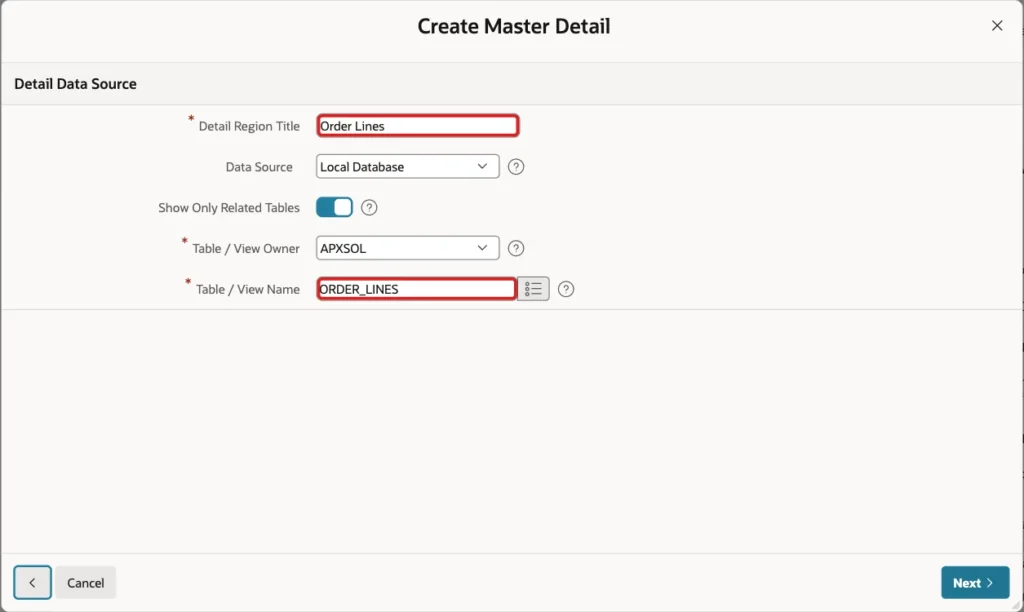Show help for Data Source field
Screen dimensions: 1024x612
pos(516,167)
